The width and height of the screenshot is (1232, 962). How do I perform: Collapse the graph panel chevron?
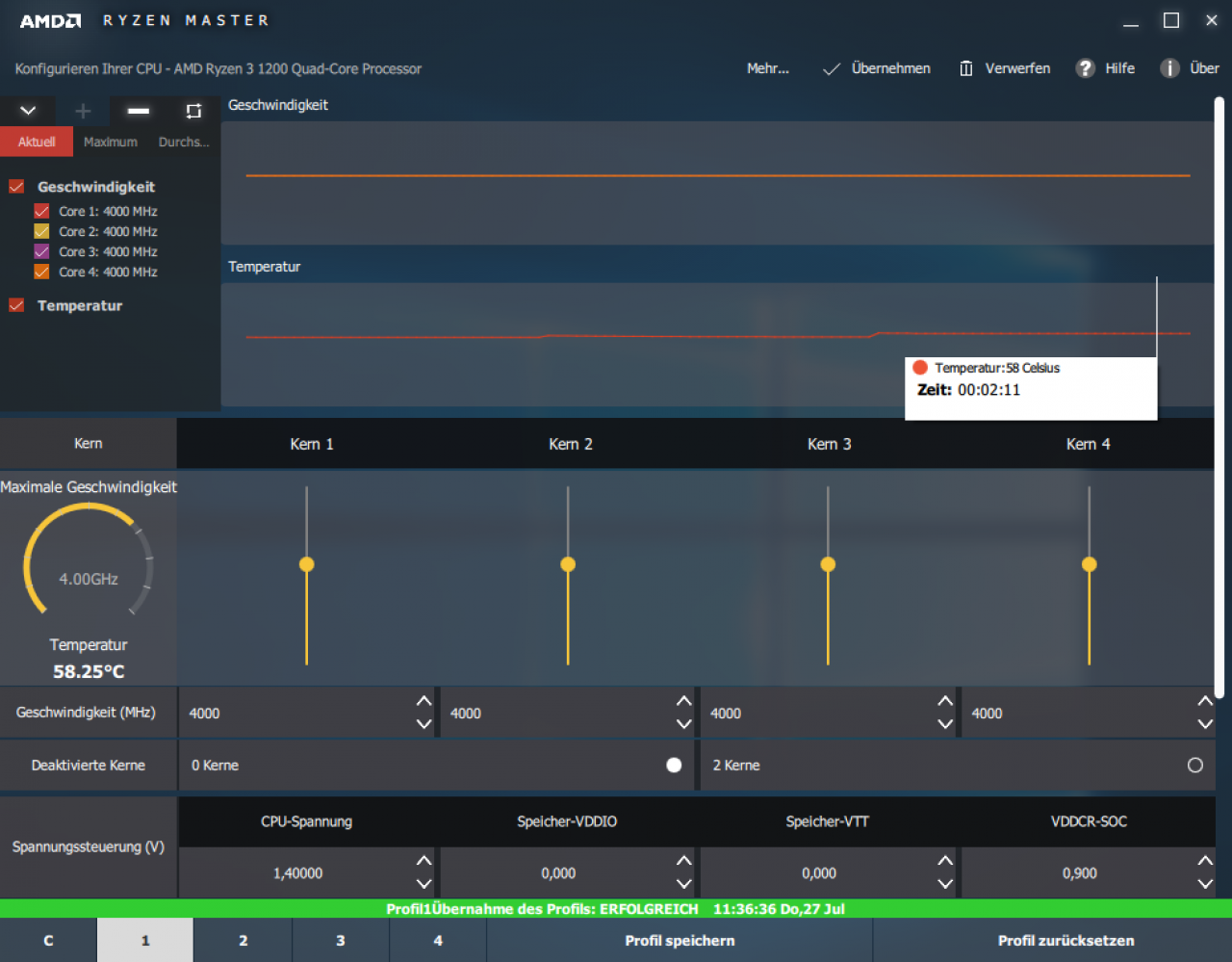click(28, 111)
